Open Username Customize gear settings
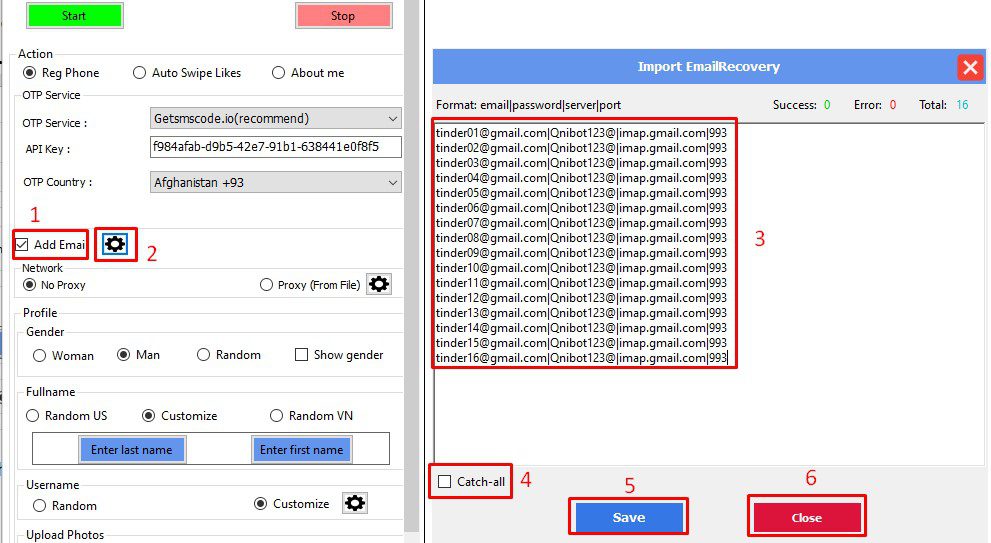The image size is (991, 543). [355, 503]
